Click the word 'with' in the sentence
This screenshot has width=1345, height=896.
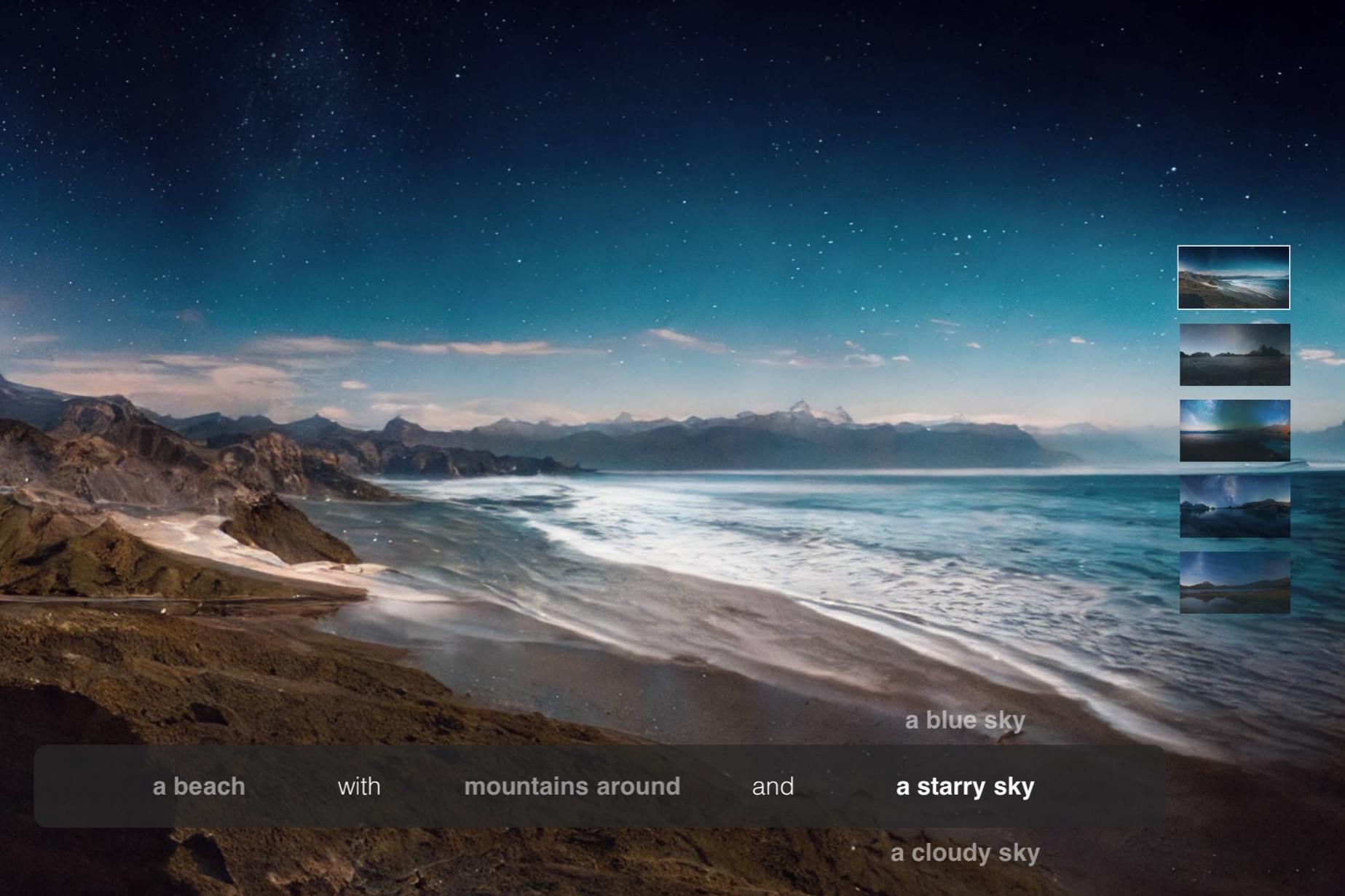pos(359,786)
